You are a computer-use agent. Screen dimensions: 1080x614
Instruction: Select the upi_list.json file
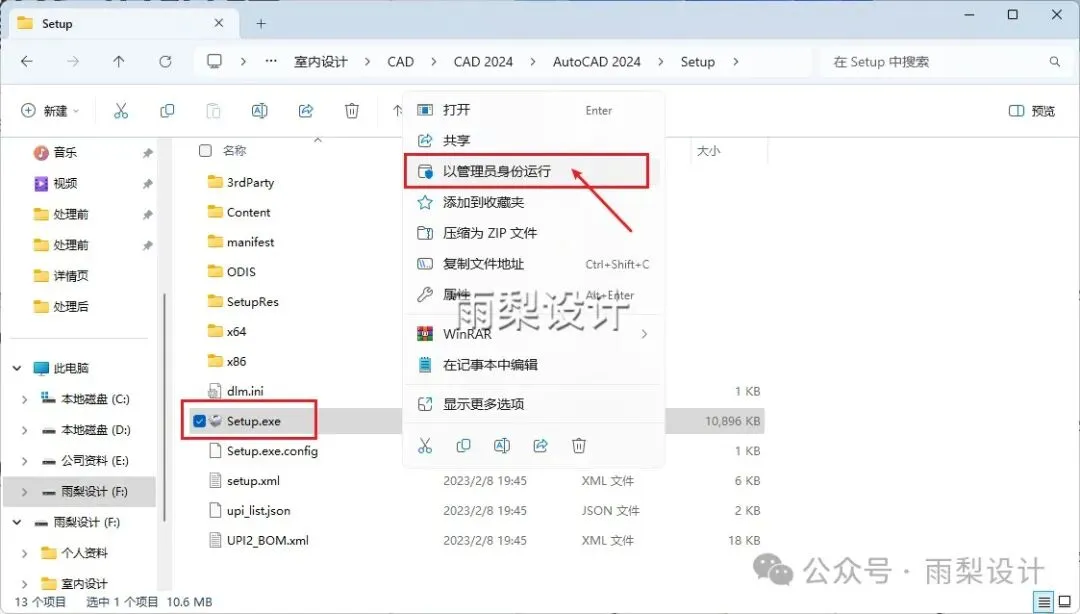[x=249, y=511]
